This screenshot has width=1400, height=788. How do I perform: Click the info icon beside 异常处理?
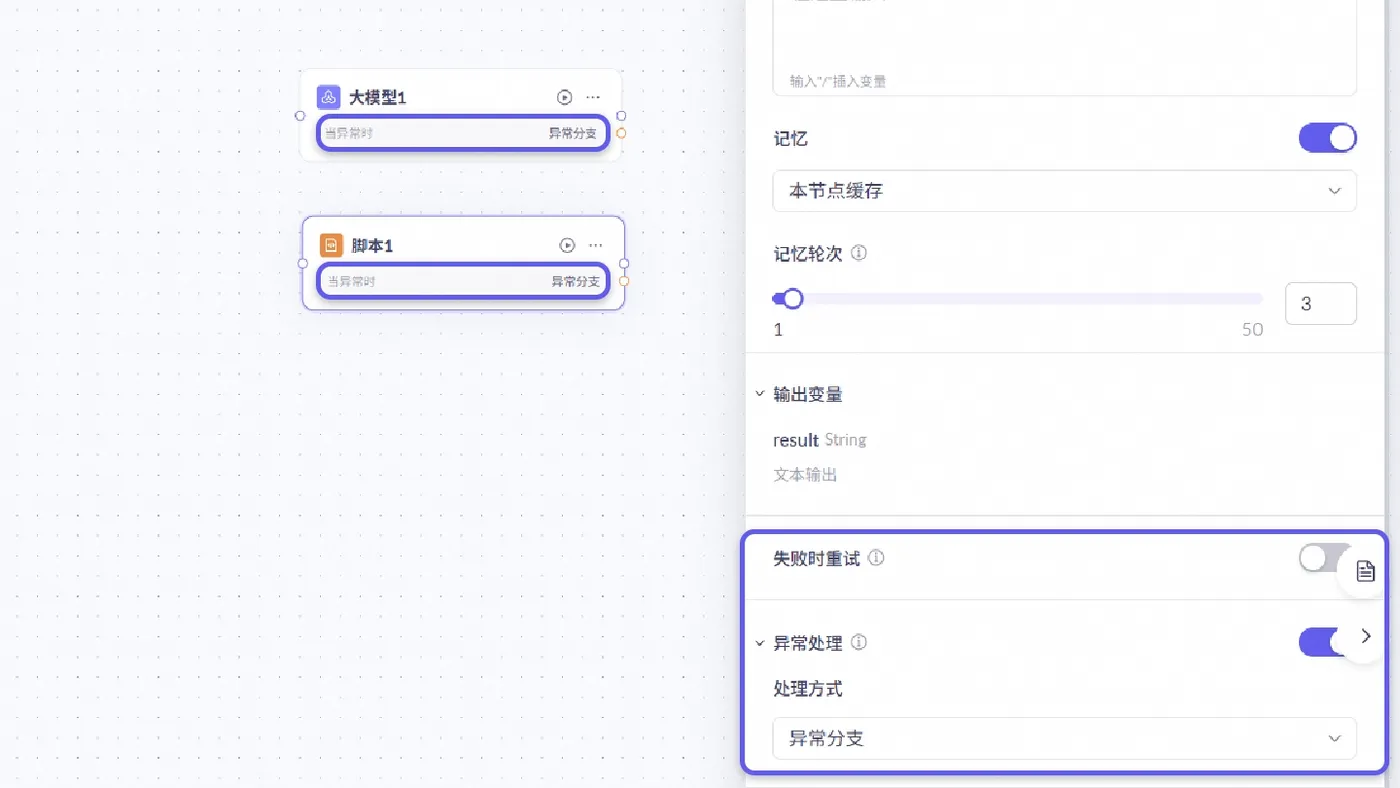pos(859,642)
